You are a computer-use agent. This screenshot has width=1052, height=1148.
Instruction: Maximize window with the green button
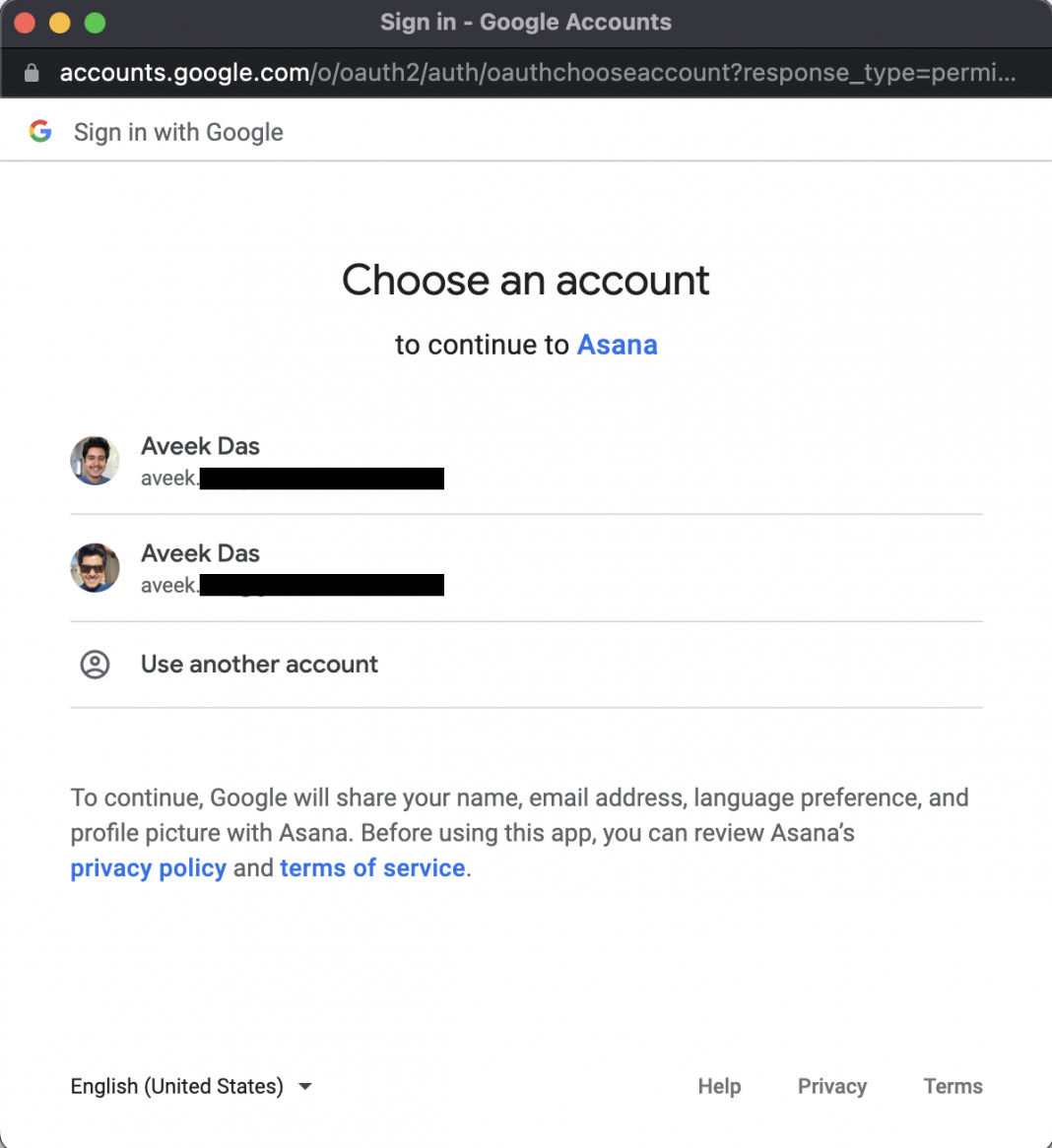click(95, 23)
